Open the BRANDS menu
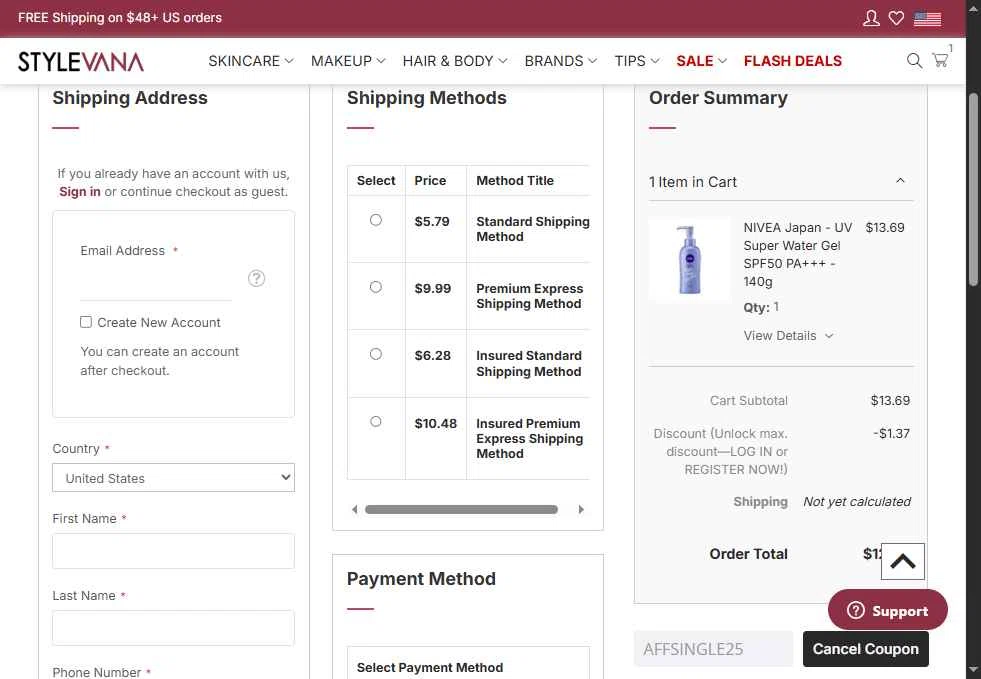 561,61
